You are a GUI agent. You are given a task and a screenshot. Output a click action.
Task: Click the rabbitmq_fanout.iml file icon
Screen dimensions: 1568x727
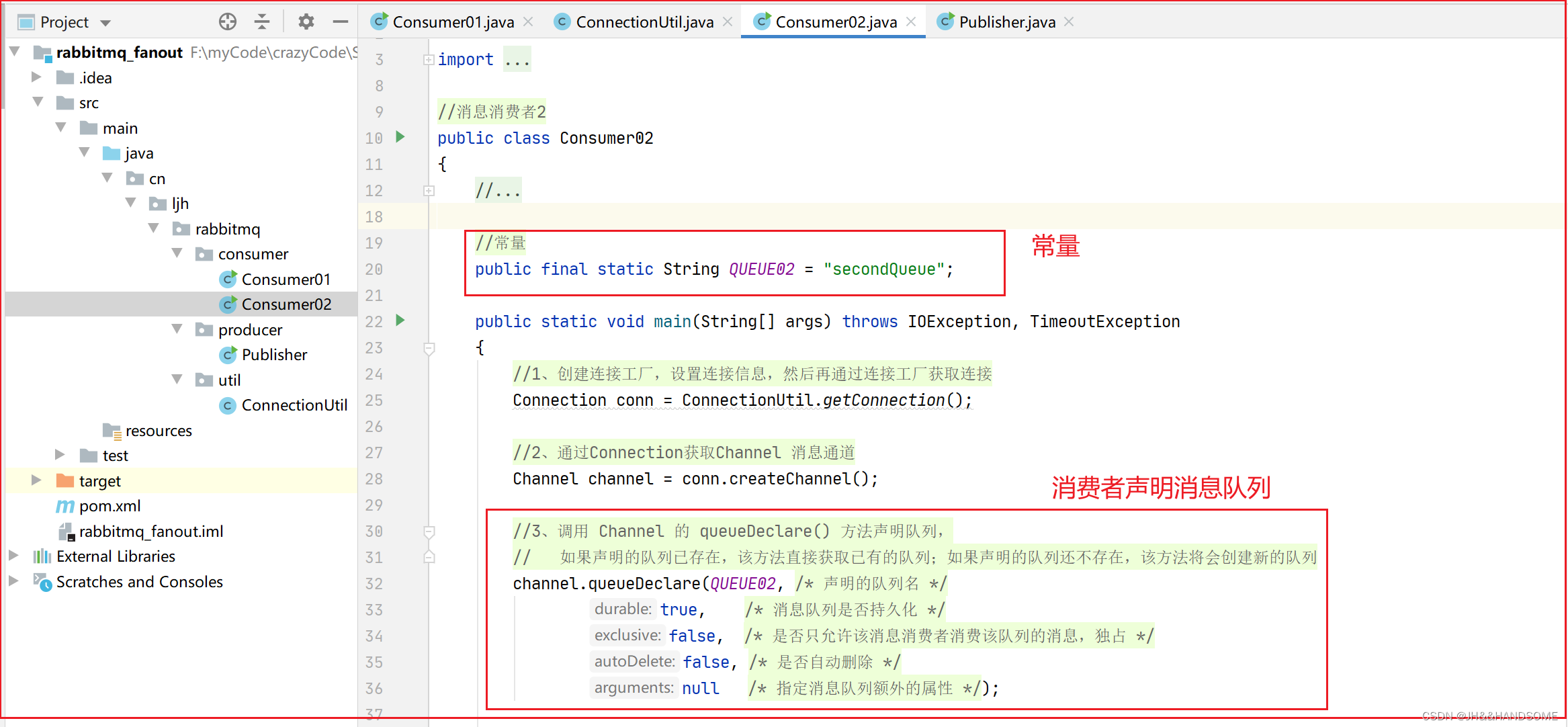pos(66,531)
